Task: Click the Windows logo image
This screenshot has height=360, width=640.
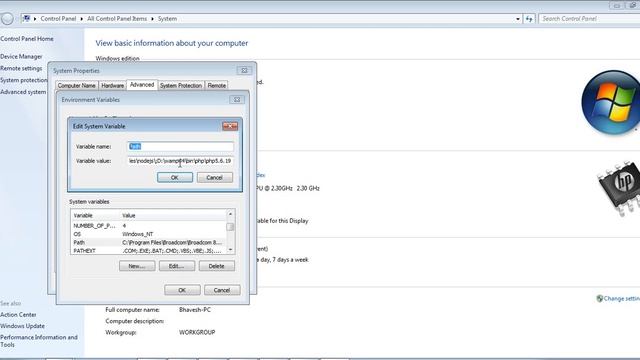Action: (x=611, y=102)
